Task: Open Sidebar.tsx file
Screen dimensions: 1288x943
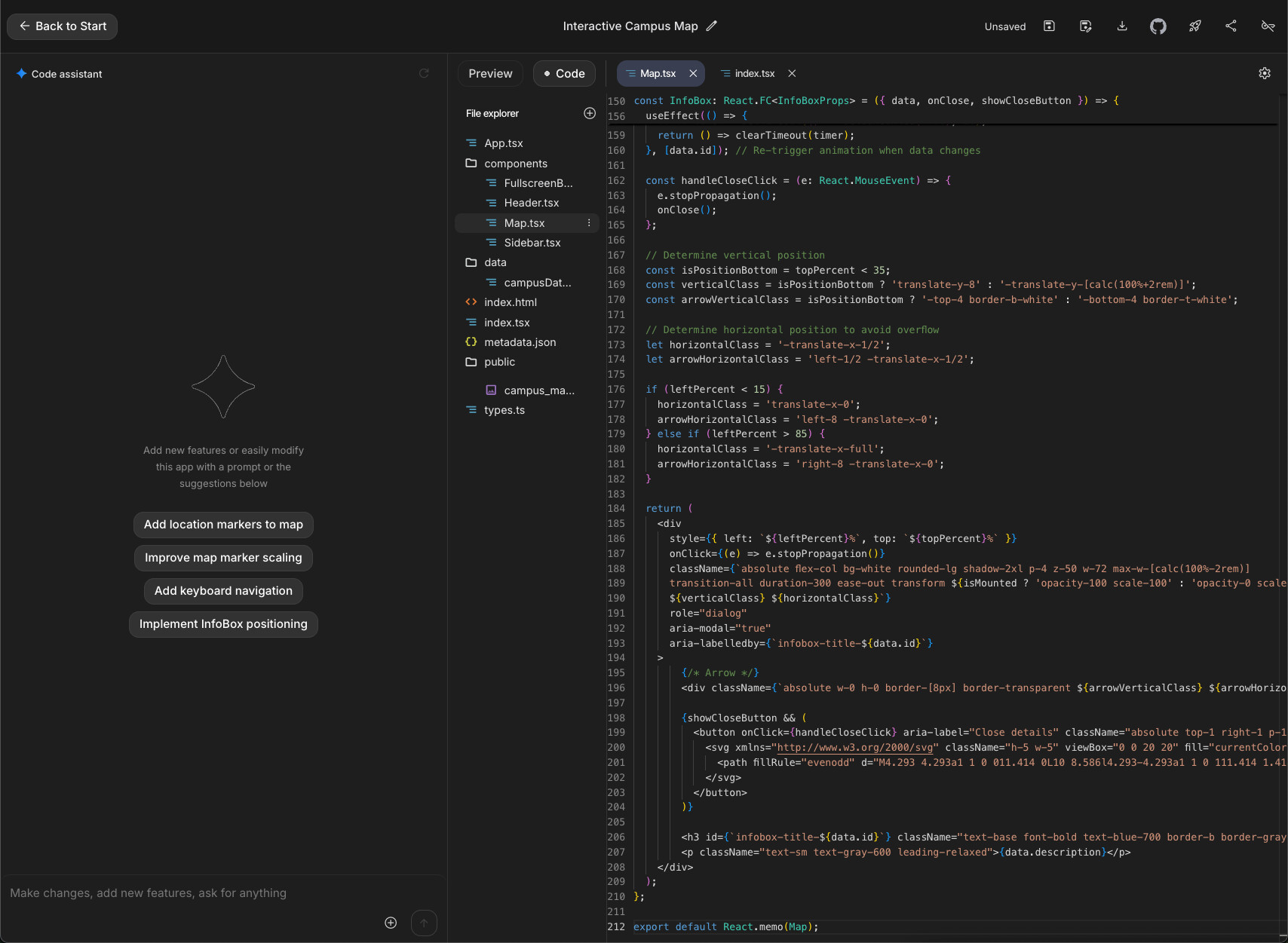Action: point(532,243)
